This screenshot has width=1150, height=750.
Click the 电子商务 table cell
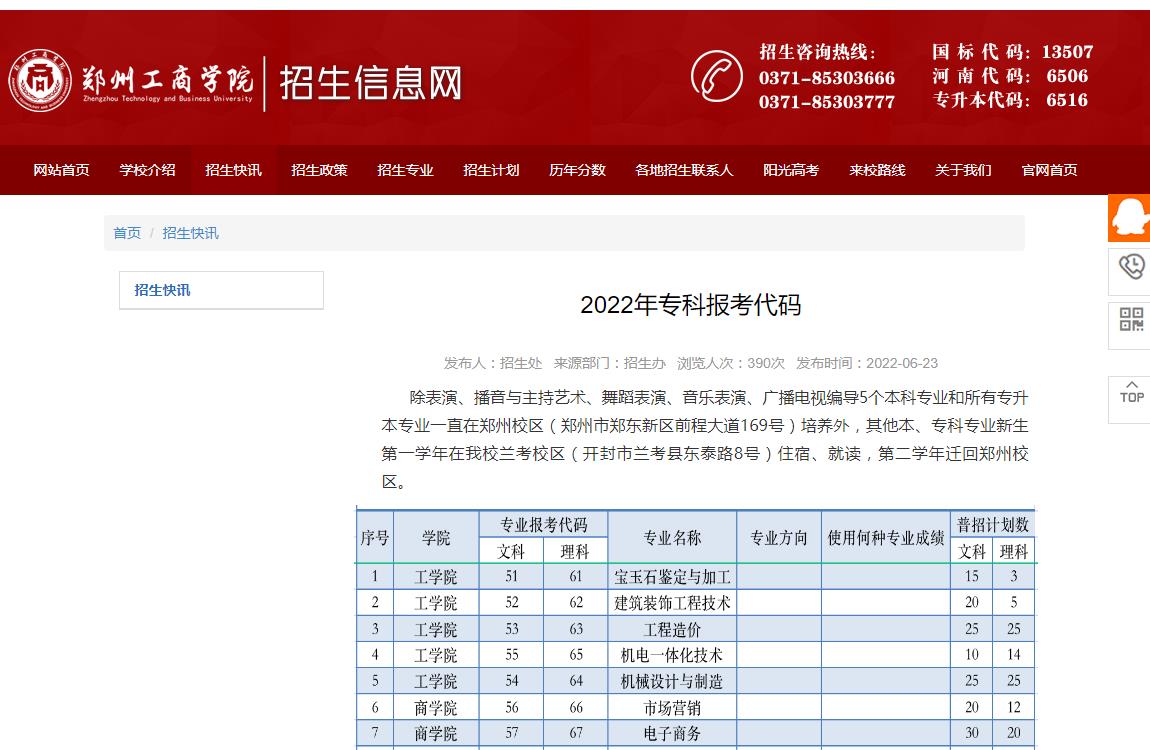coord(672,734)
